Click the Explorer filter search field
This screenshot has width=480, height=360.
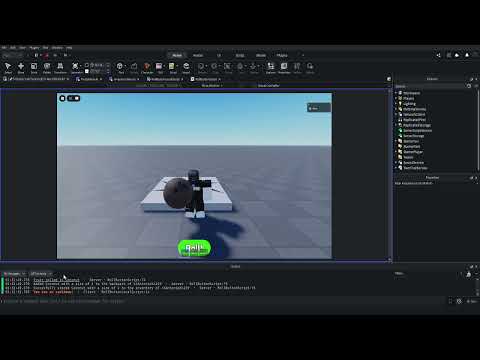coord(430,86)
